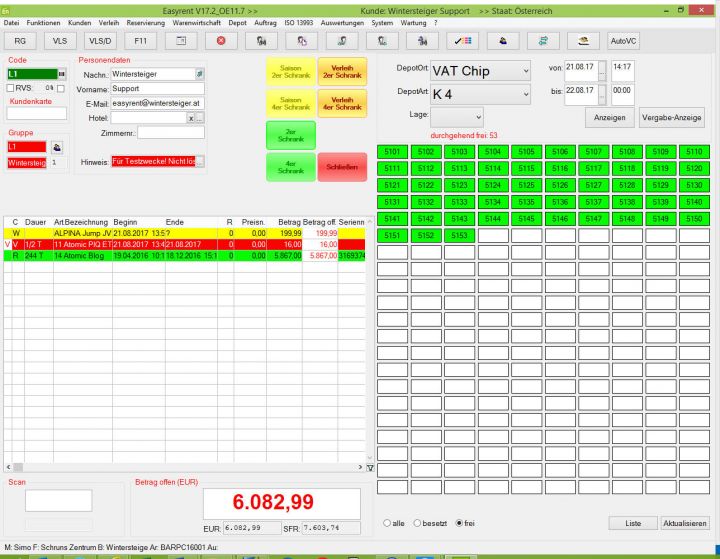Click the lookup icon next to Nachname field
Screen dimensions: 720x559
[200, 74]
